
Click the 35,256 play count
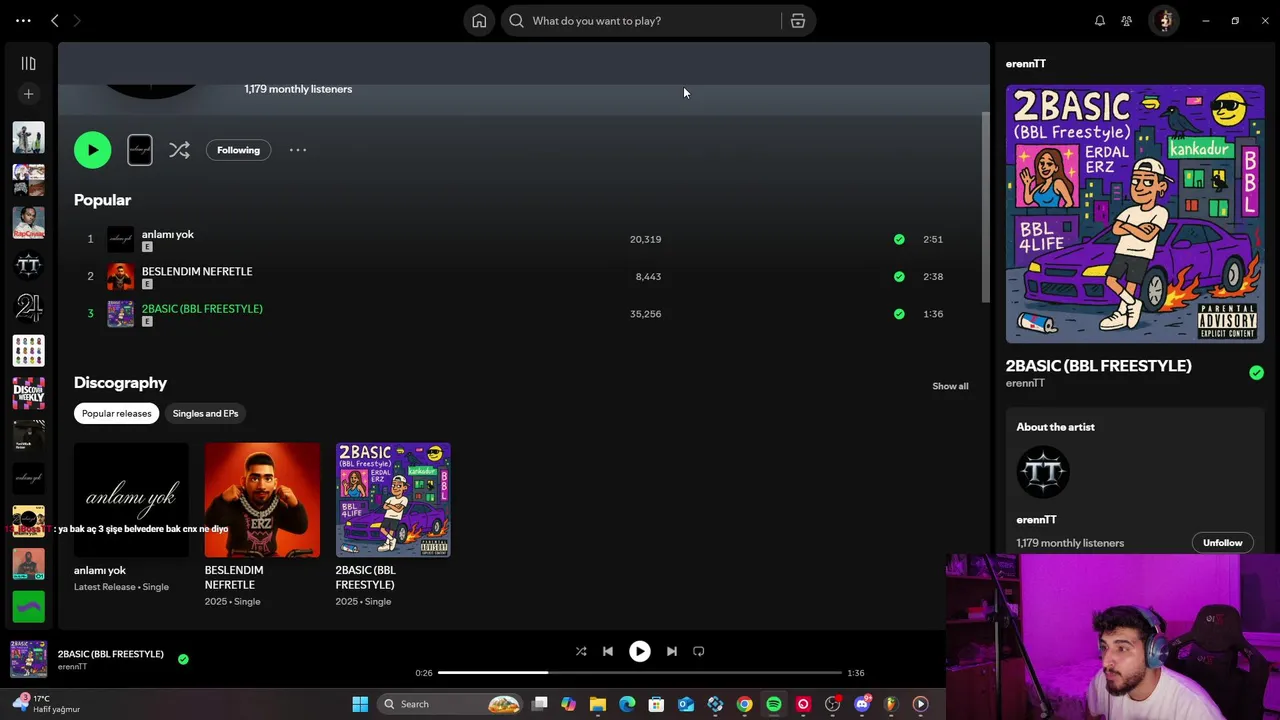coord(645,314)
